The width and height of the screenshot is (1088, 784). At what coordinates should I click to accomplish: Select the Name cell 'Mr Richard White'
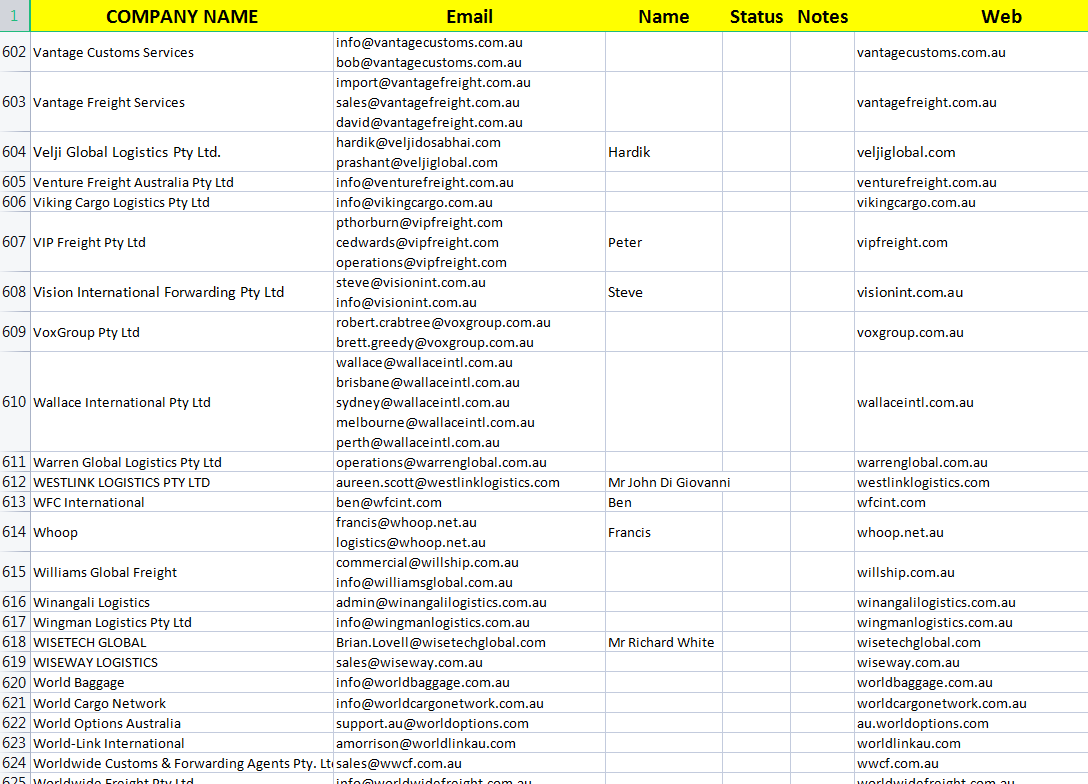(x=661, y=642)
